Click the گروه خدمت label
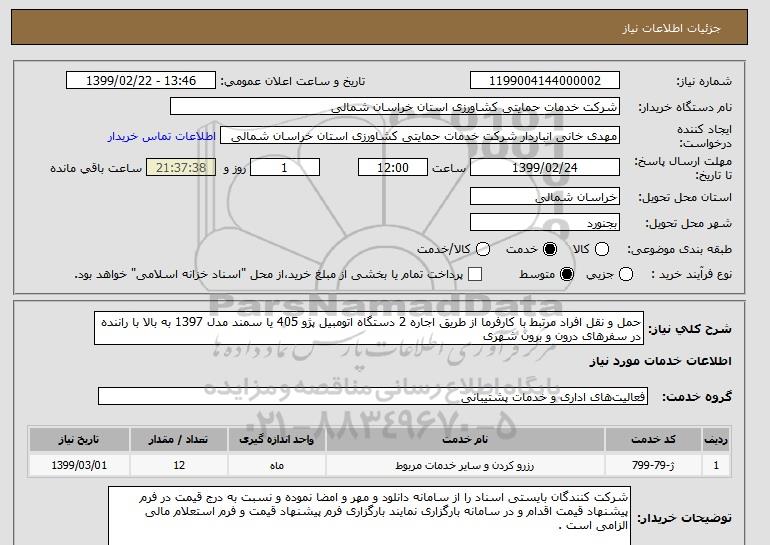 (x=697, y=397)
